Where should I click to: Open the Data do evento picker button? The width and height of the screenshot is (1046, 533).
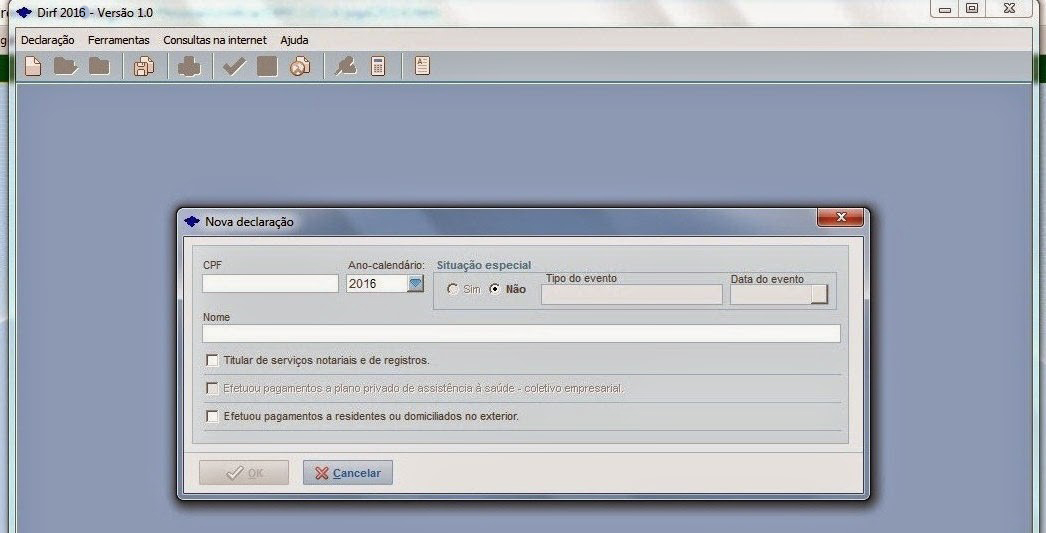(x=819, y=294)
